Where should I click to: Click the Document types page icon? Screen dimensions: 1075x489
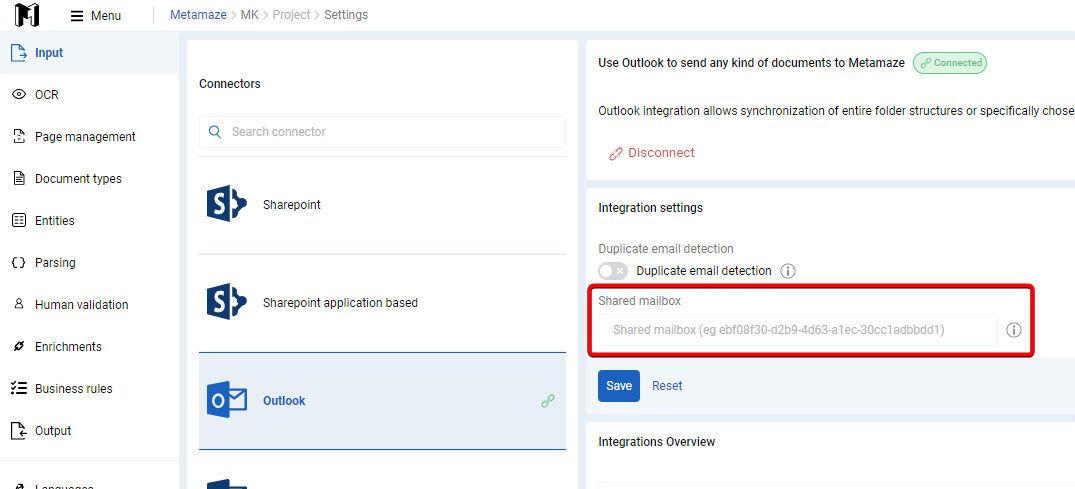(x=19, y=178)
